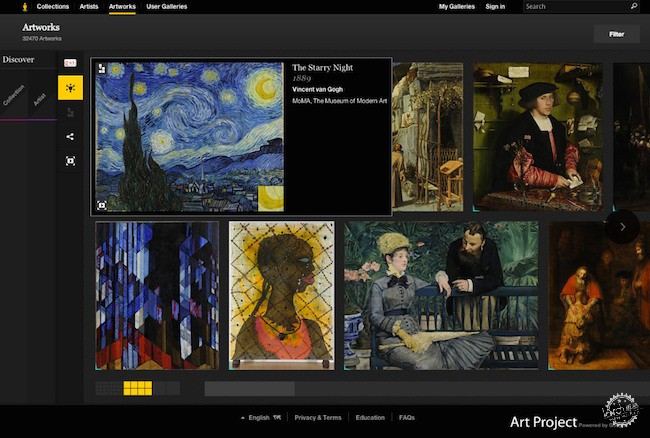The image size is (650, 438).
Task: Click the translate icon beside English
Action: (277, 417)
